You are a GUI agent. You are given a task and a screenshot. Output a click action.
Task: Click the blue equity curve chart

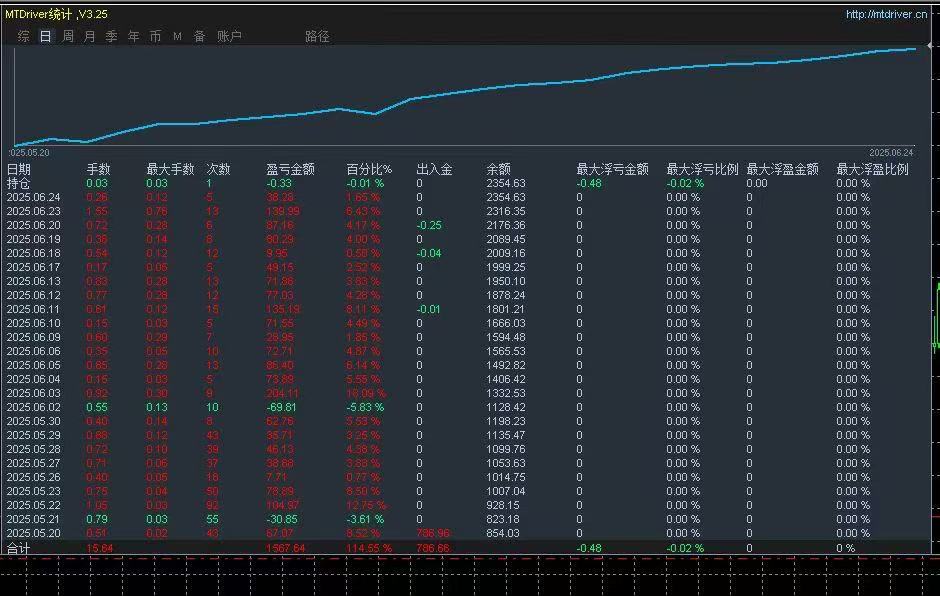[x=465, y=96]
